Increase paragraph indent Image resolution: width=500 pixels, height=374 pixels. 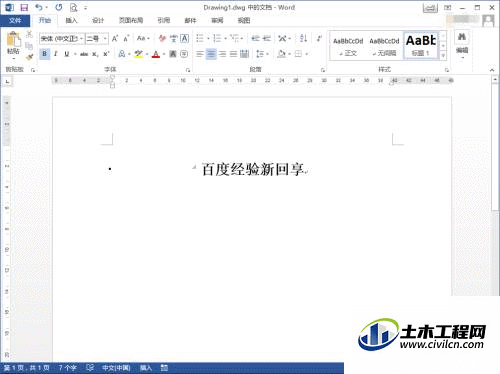[x=267, y=39]
